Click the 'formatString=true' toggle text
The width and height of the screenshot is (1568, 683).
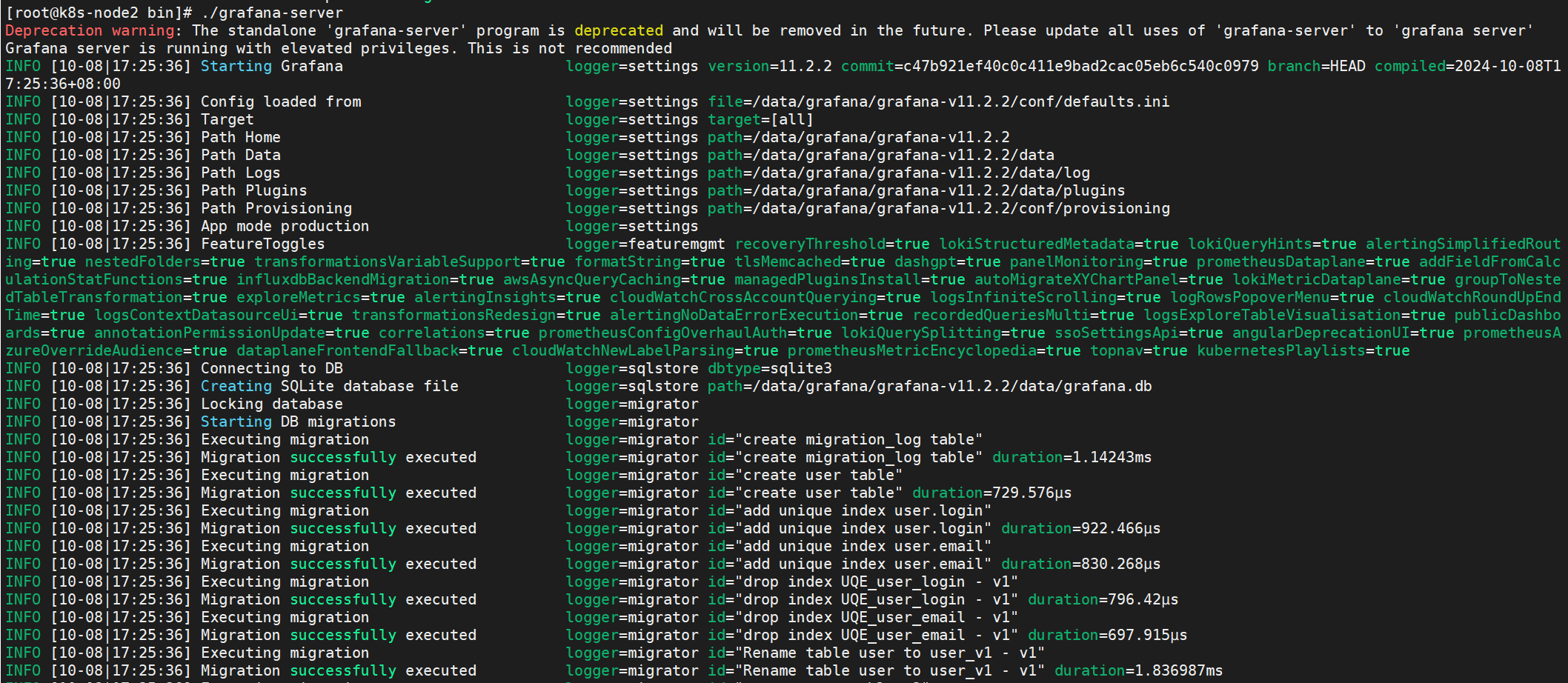[650, 261]
